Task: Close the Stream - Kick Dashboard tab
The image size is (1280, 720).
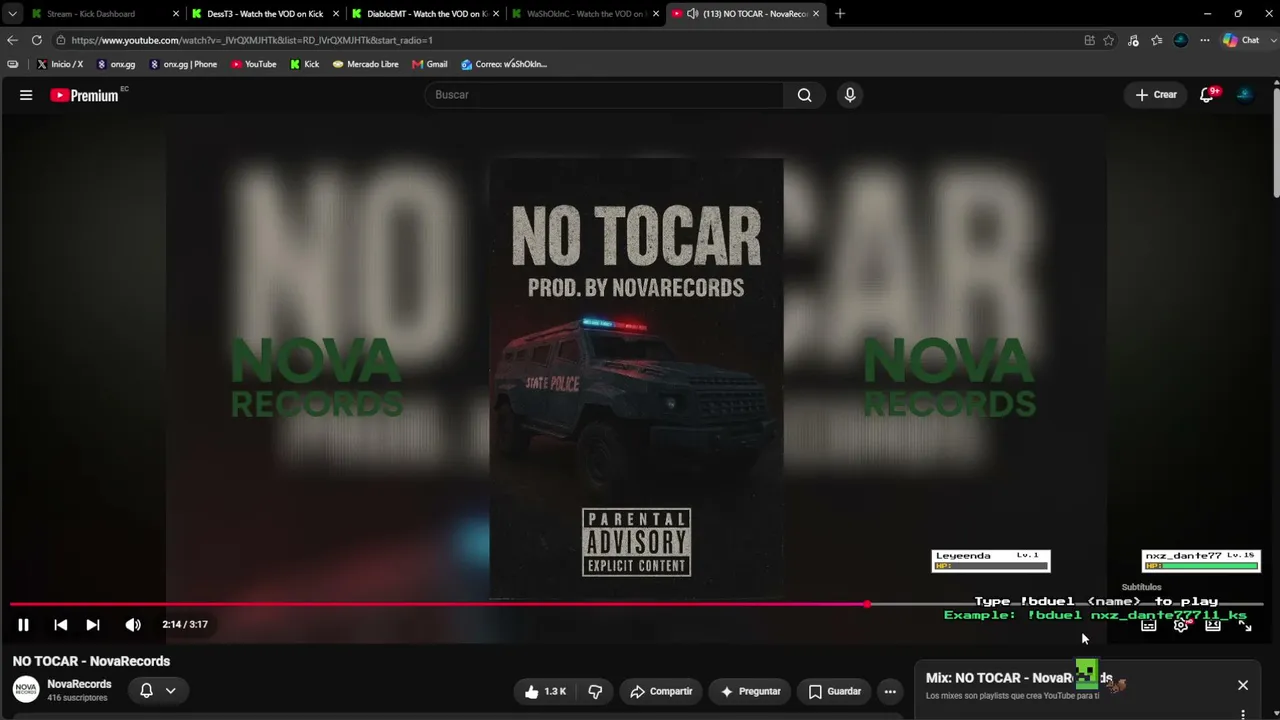Action: pos(176,14)
